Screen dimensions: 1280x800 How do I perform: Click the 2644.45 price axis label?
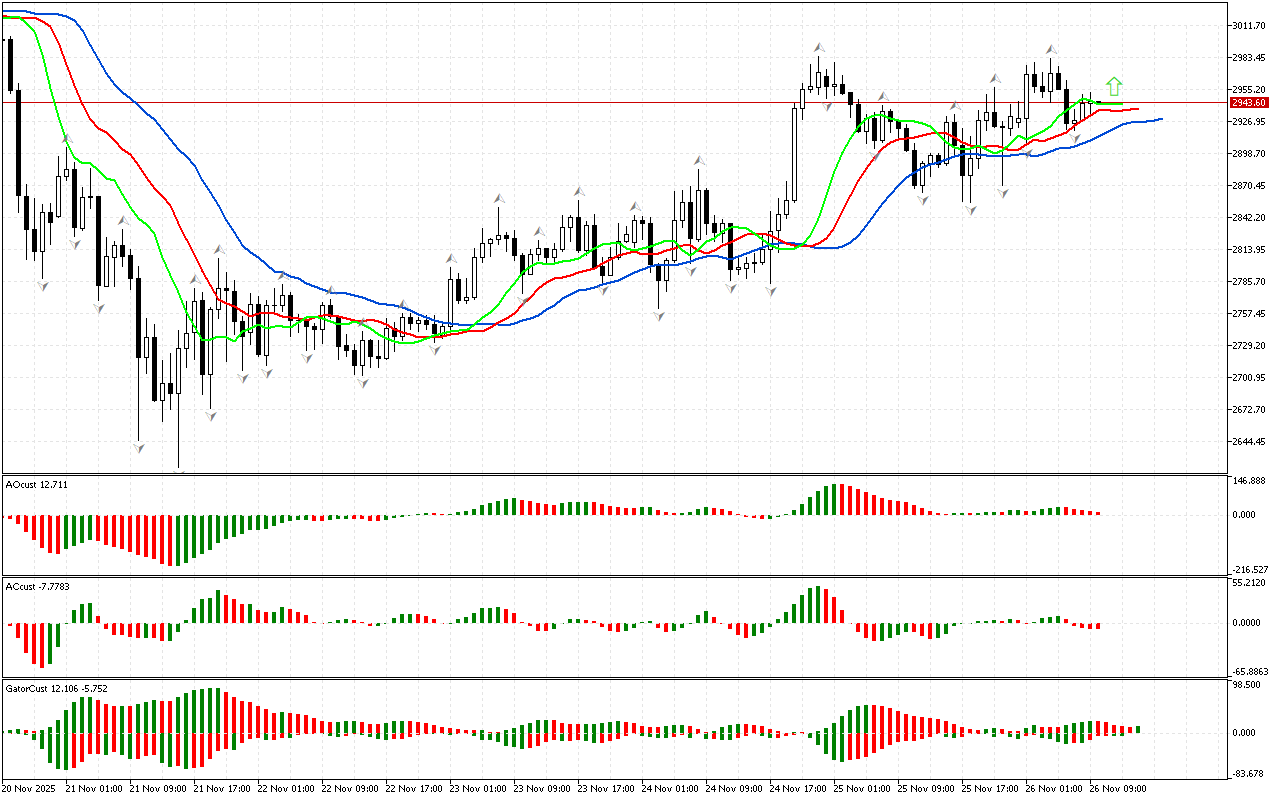[x=1250, y=442]
